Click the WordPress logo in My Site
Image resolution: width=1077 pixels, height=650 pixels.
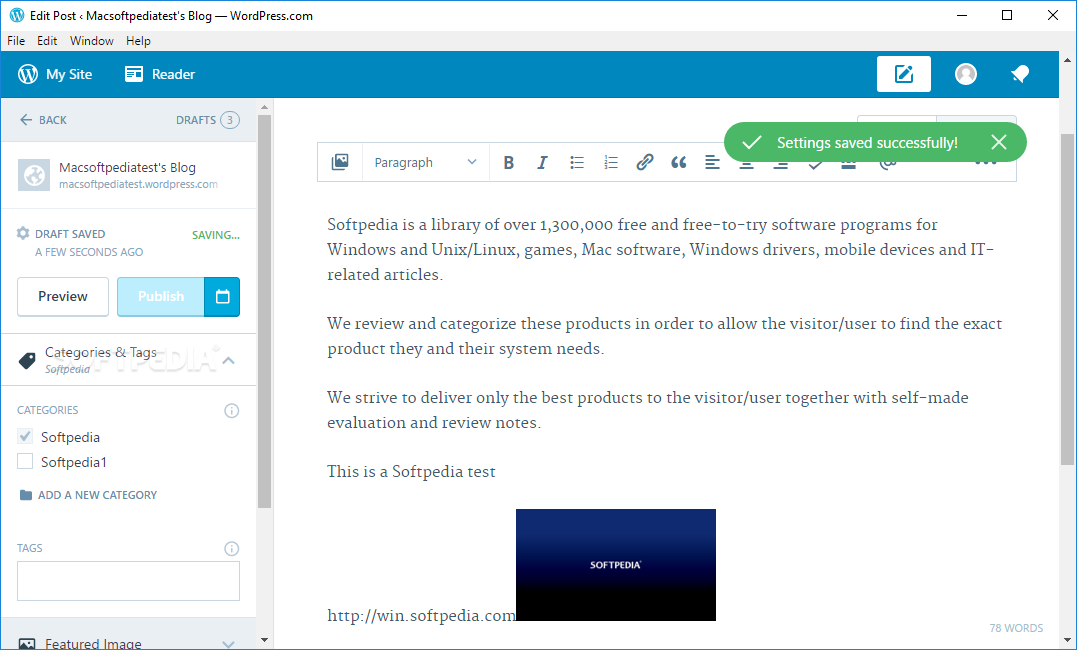point(28,74)
